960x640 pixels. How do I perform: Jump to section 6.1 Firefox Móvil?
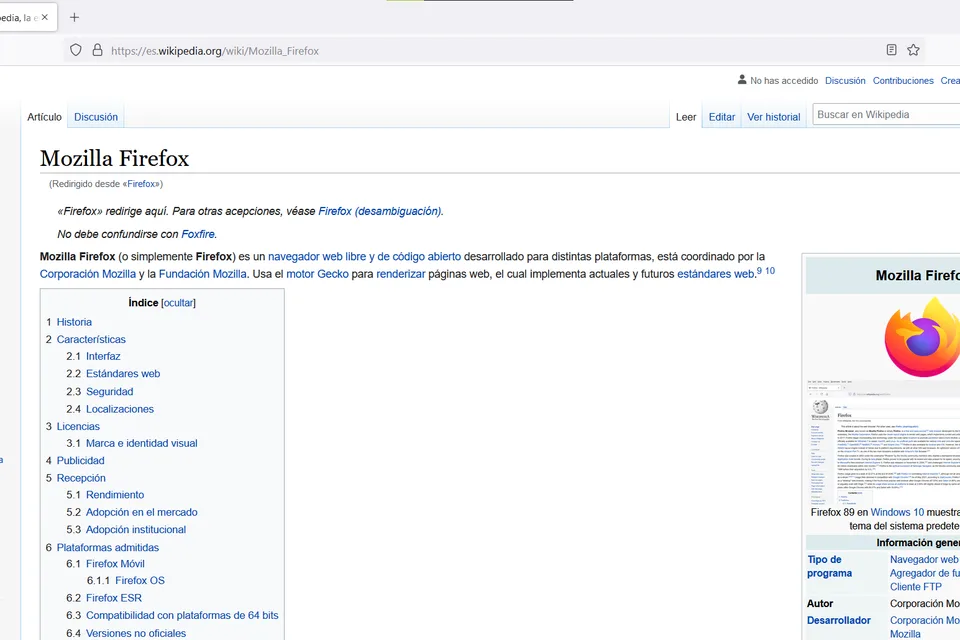115,563
